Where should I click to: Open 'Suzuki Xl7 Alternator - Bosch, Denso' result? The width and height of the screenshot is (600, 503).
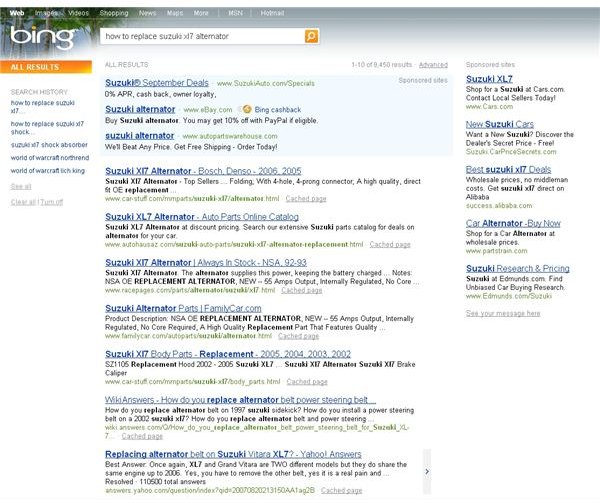pos(203,171)
